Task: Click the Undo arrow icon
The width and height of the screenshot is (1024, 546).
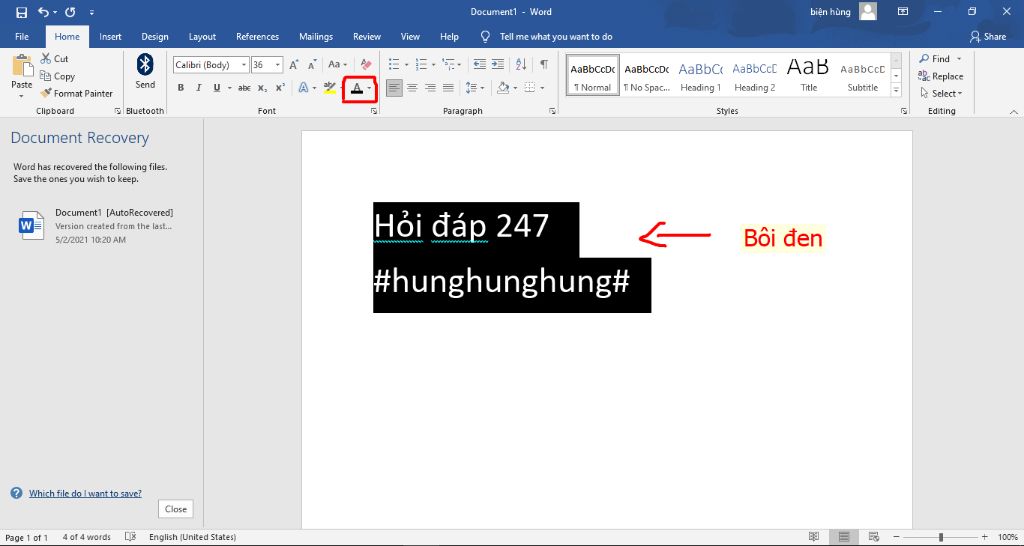Action: (x=44, y=12)
